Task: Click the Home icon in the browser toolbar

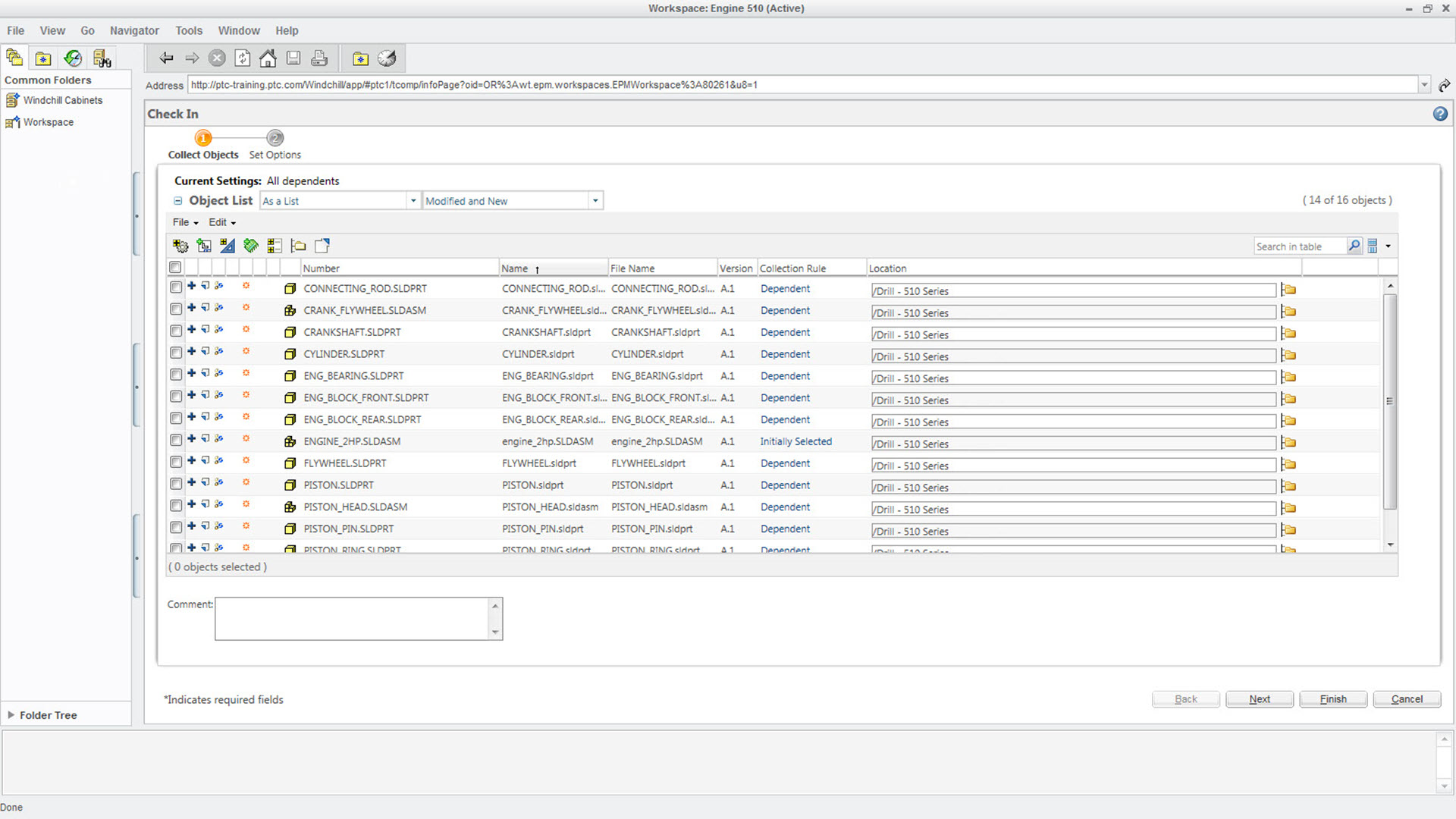Action: click(268, 58)
